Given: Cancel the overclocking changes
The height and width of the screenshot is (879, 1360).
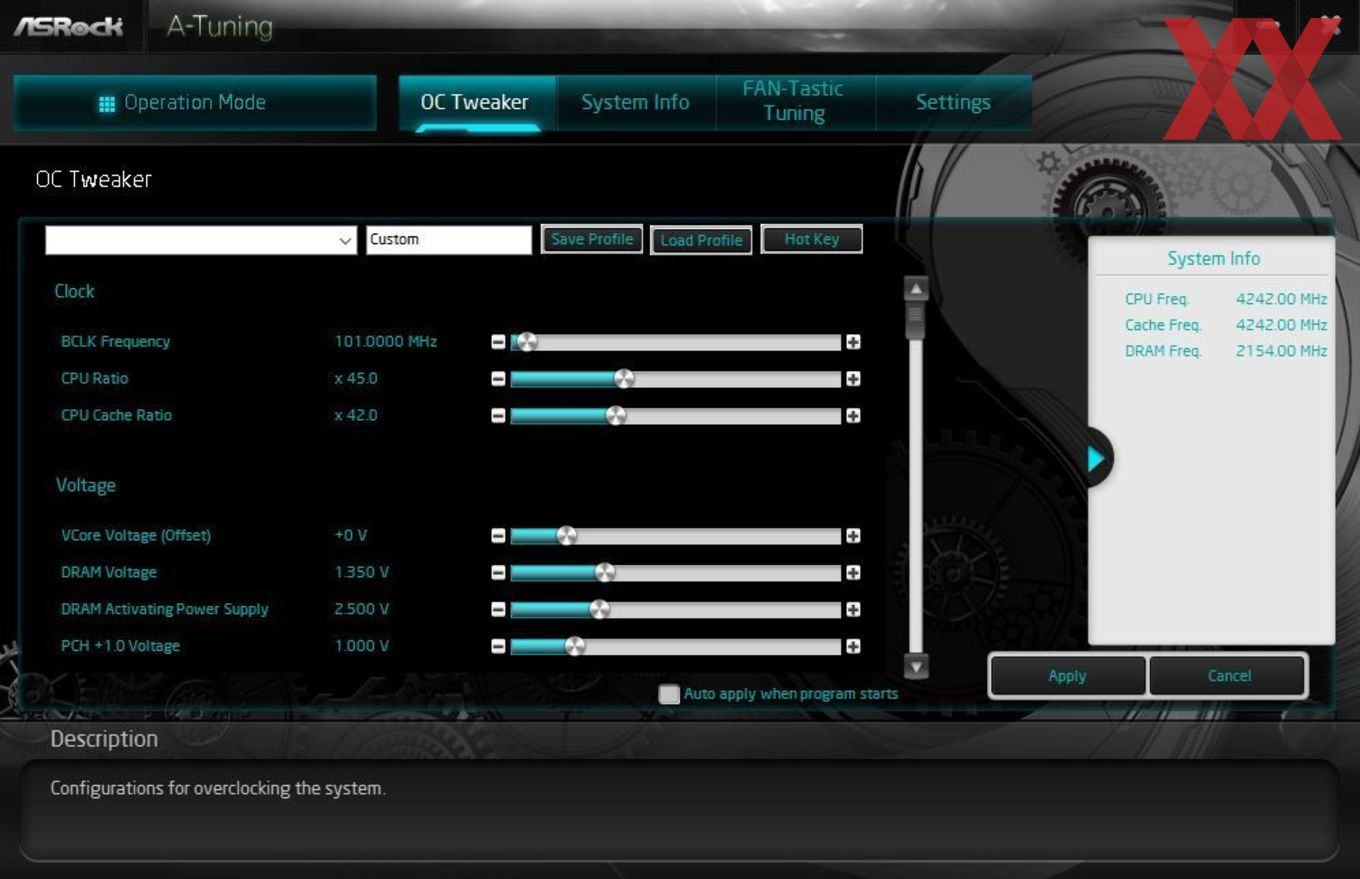Looking at the screenshot, I should coord(1229,676).
